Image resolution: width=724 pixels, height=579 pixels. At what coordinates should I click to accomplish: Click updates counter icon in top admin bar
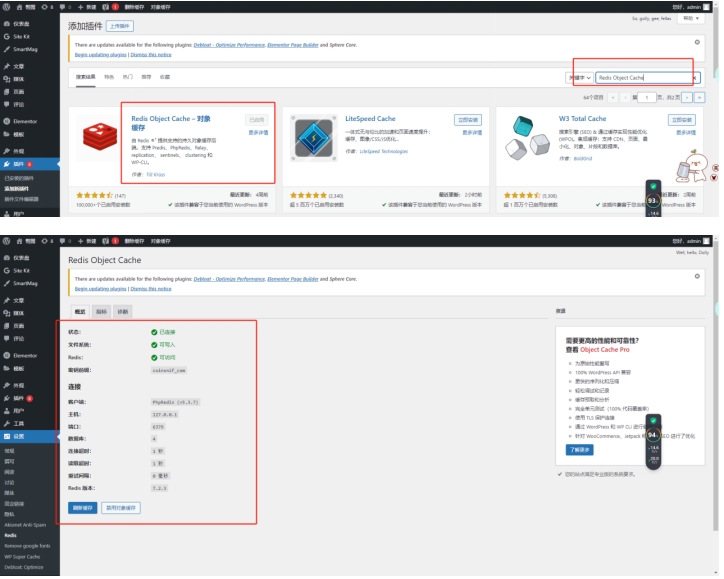click(x=47, y=7)
